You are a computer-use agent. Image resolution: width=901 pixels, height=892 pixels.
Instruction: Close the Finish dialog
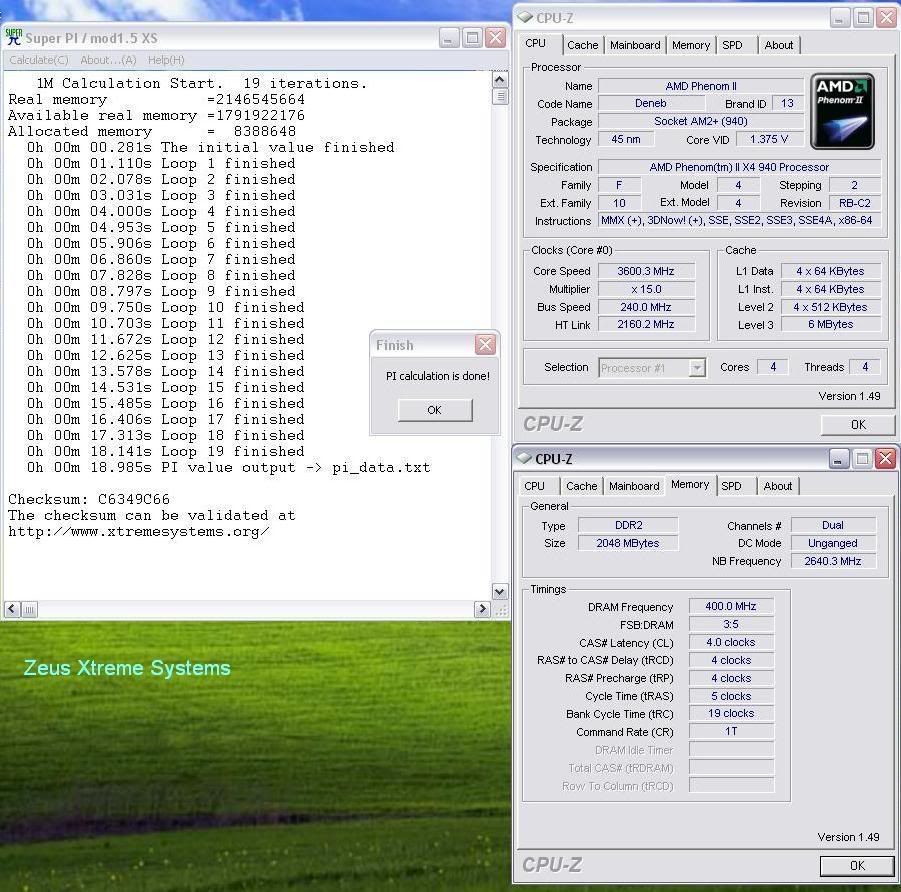pyautogui.click(x=486, y=344)
